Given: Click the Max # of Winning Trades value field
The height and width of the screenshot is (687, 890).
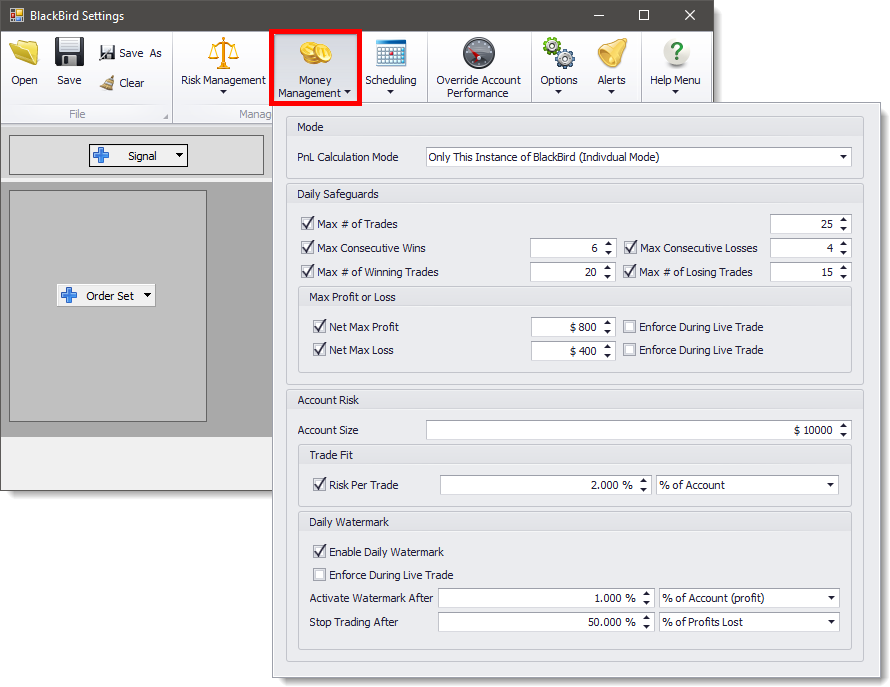Looking at the screenshot, I should pos(566,272).
